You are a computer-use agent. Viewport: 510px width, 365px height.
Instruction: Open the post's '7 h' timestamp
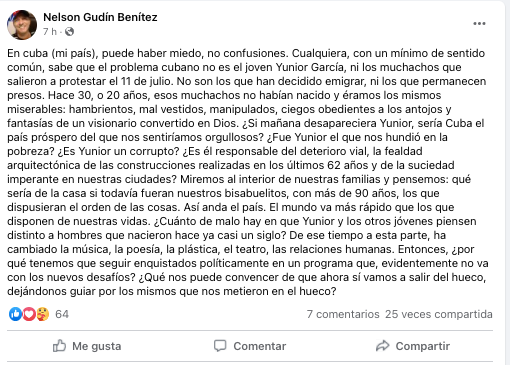(50, 32)
